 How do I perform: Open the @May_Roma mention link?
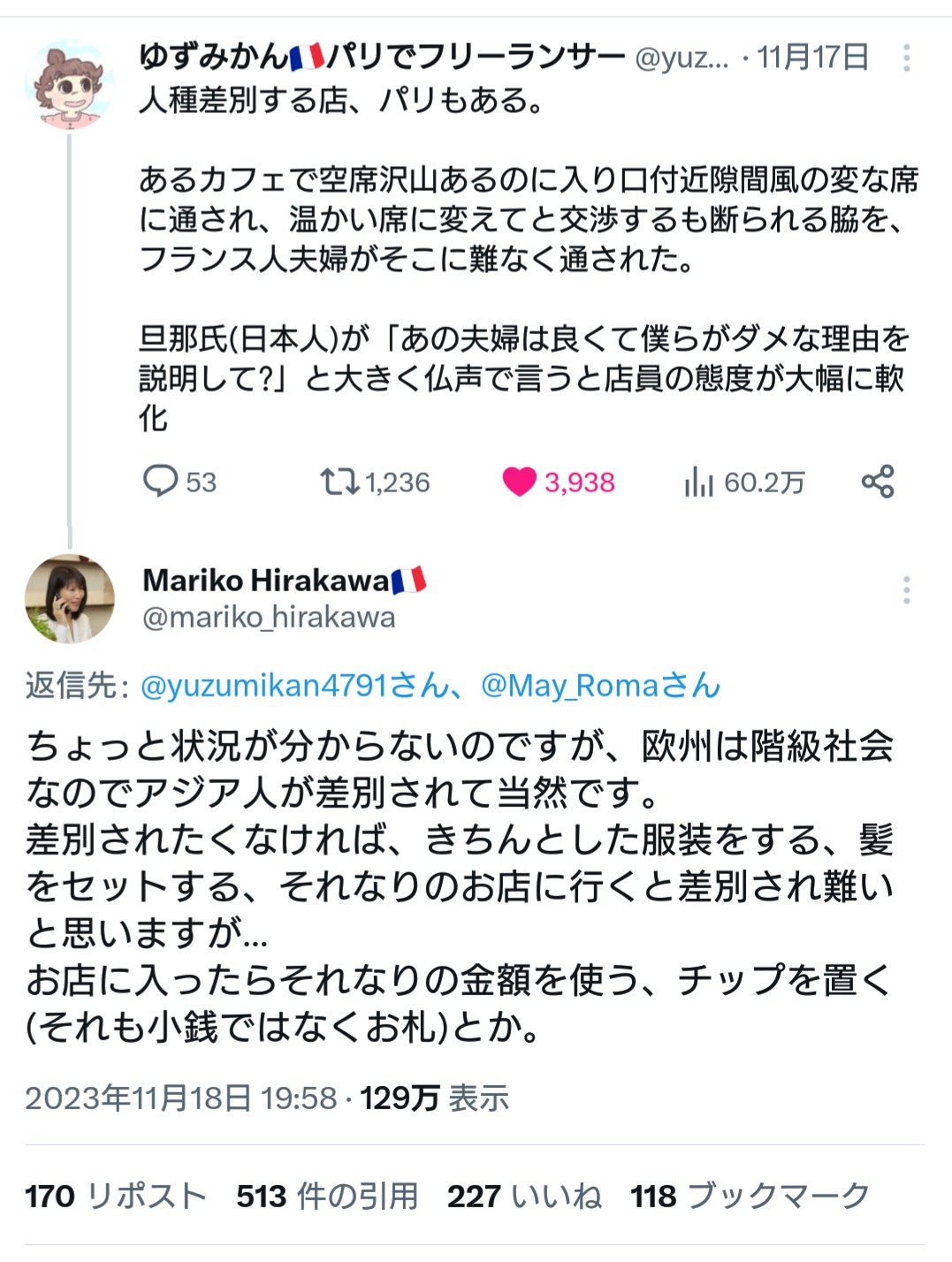[600, 686]
